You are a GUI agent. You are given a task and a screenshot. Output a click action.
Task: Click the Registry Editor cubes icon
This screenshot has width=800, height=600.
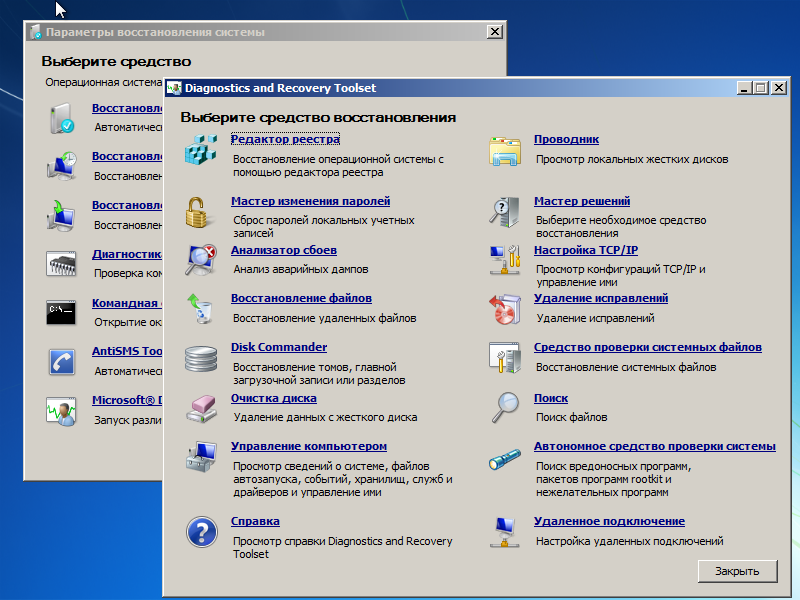201,149
